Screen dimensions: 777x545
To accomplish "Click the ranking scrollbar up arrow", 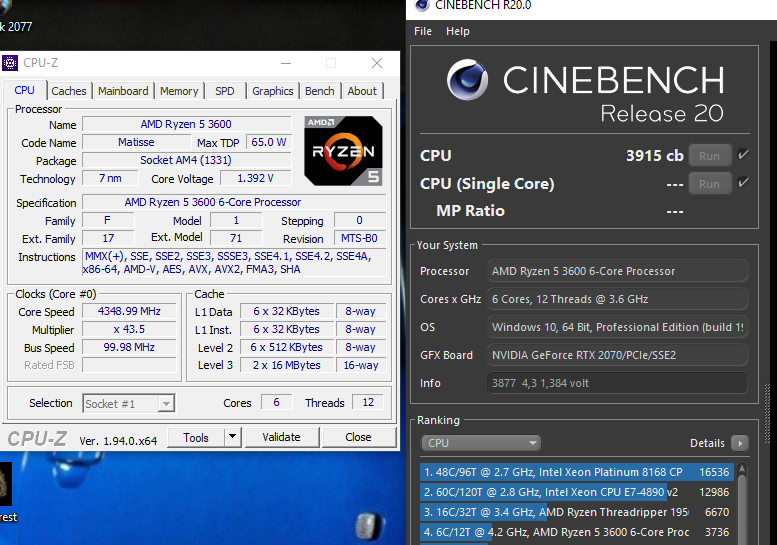I will click(742, 468).
